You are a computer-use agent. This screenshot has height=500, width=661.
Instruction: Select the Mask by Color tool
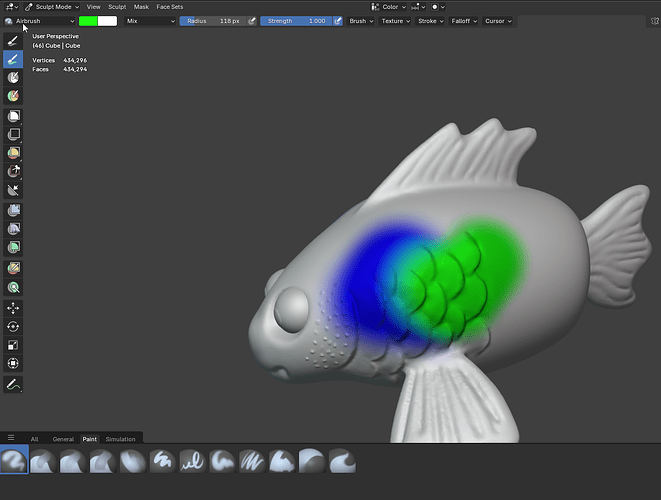coord(13,287)
